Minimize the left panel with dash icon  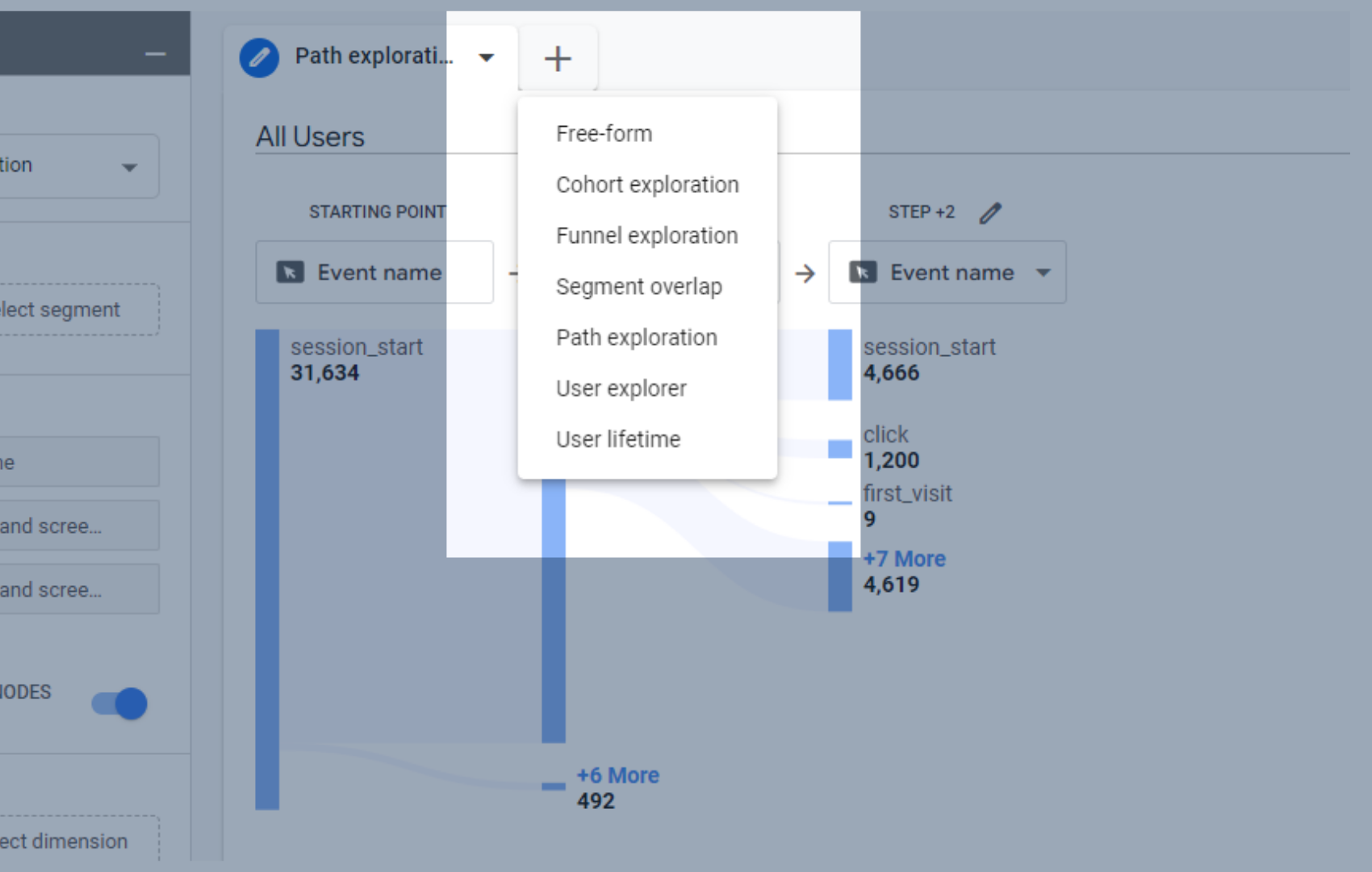tap(155, 54)
